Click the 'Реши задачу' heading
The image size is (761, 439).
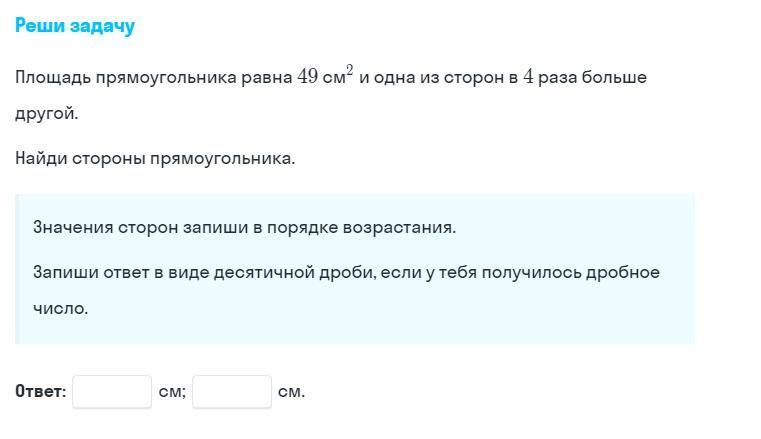(x=75, y=26)
